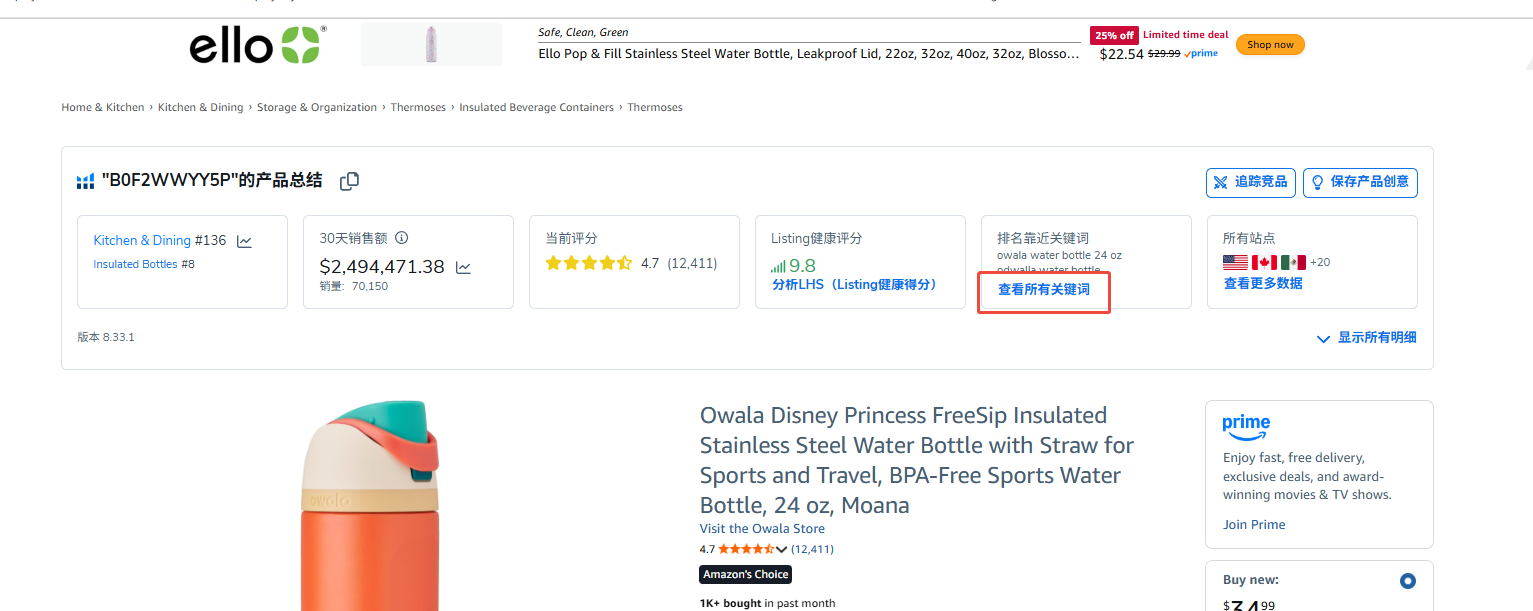
Task: Select the Buy new radio button
Action: click(x=1408, y=580)
